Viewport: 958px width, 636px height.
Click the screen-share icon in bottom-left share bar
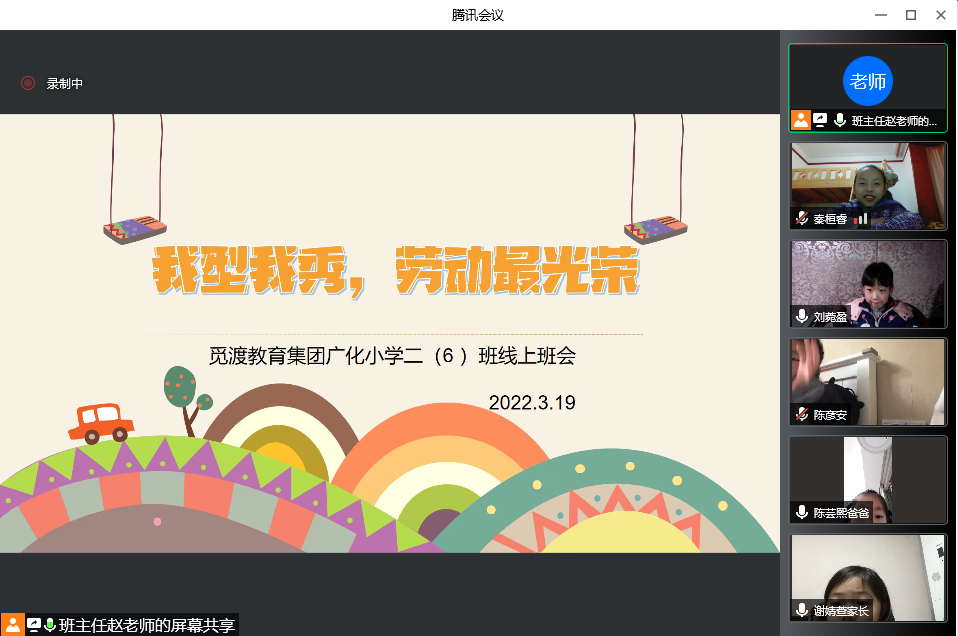(34, 625)
